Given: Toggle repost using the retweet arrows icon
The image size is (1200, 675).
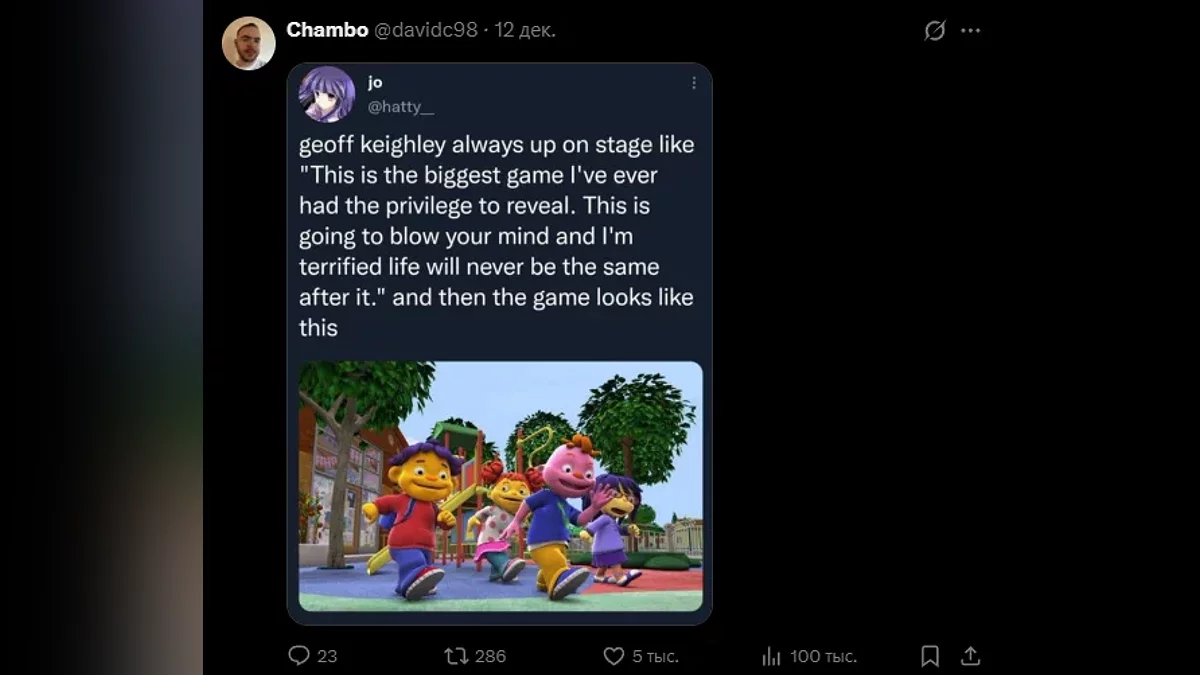Looking at the screenshot, I should pyautogui.click(x=456, y=656).
